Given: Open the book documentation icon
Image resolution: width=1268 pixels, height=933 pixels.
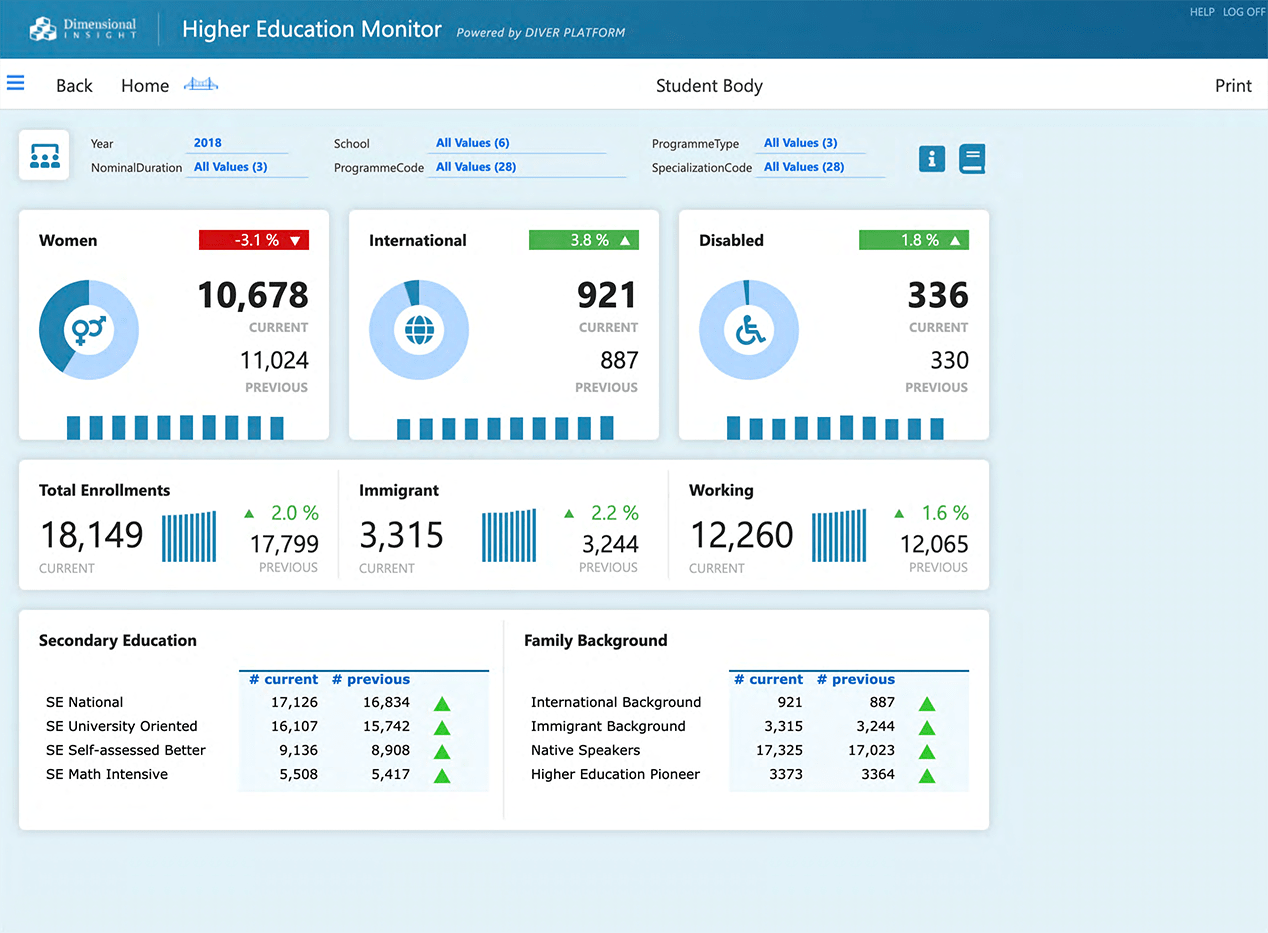Looking at the screenshot, I should [972, 158].
